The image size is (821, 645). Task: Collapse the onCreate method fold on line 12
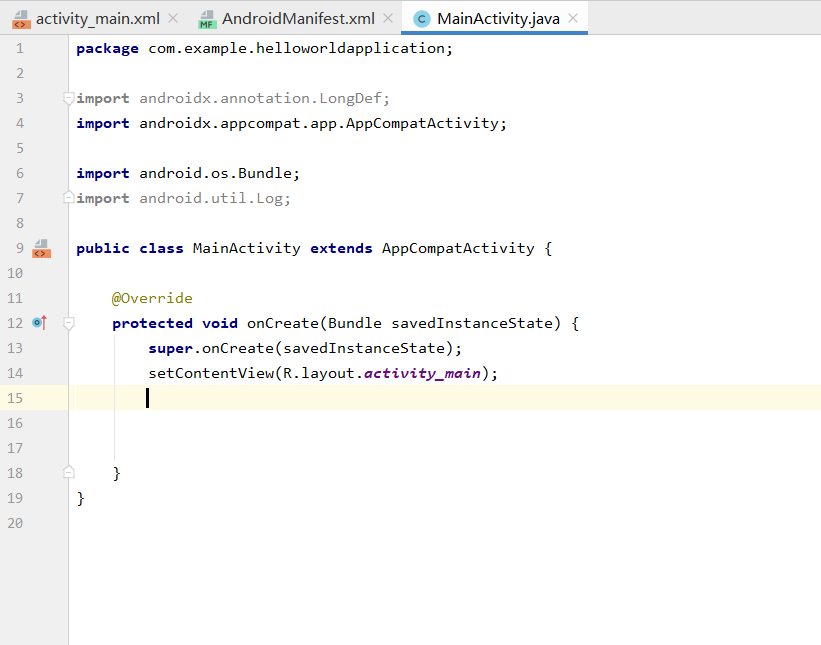68,324
